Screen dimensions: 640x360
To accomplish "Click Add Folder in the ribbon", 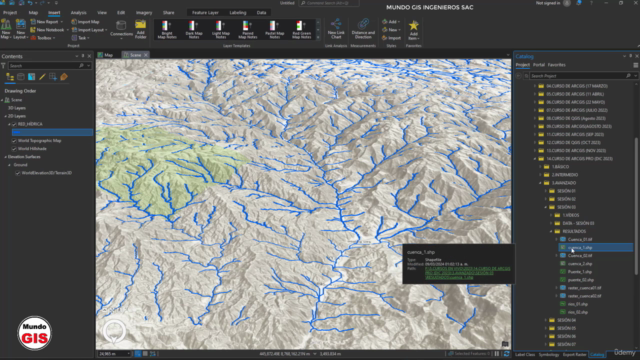I will point(140,29).
